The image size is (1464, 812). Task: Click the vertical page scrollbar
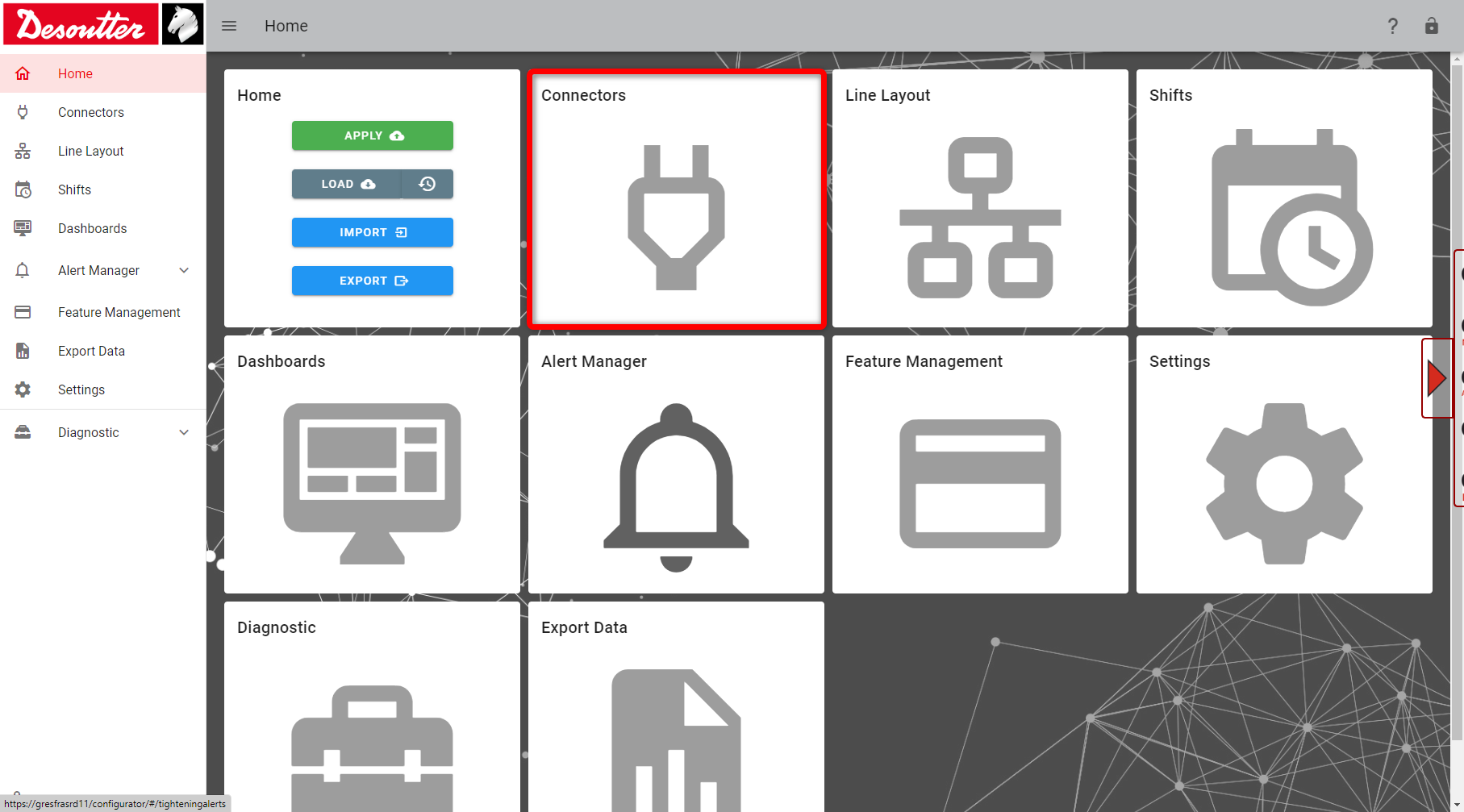(1457, 403)
